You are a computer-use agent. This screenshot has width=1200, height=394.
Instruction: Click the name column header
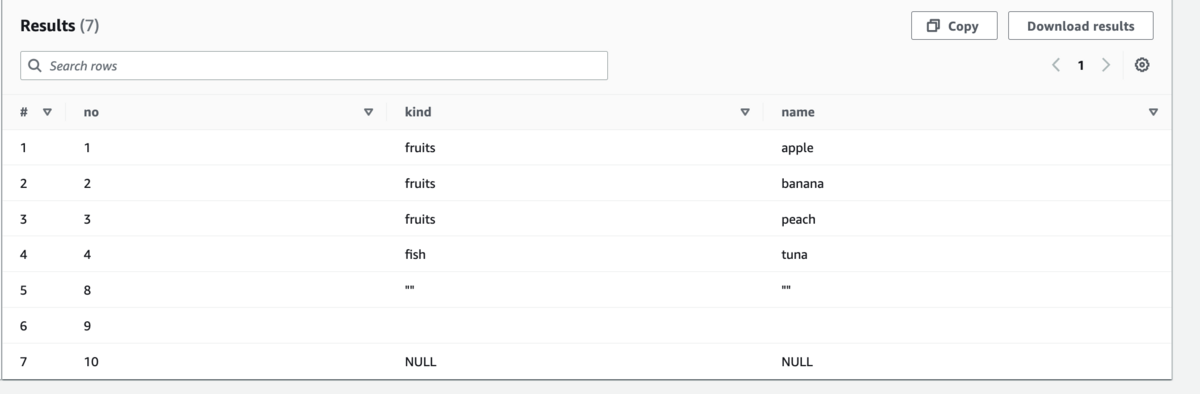pyautogui.click(x=798, y=113)
